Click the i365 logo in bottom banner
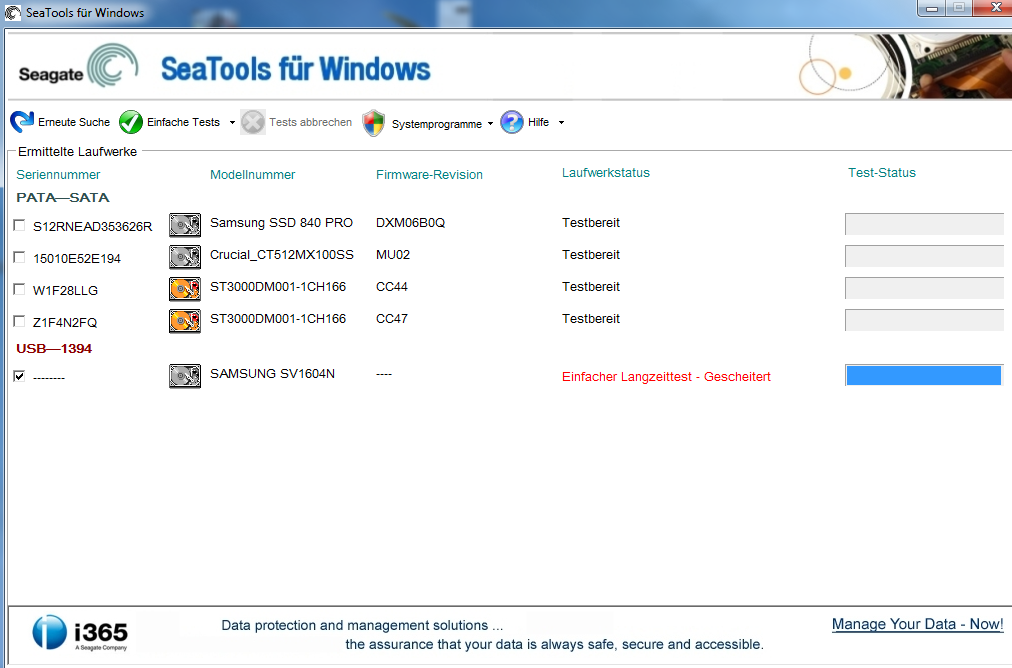 (80, 633)
